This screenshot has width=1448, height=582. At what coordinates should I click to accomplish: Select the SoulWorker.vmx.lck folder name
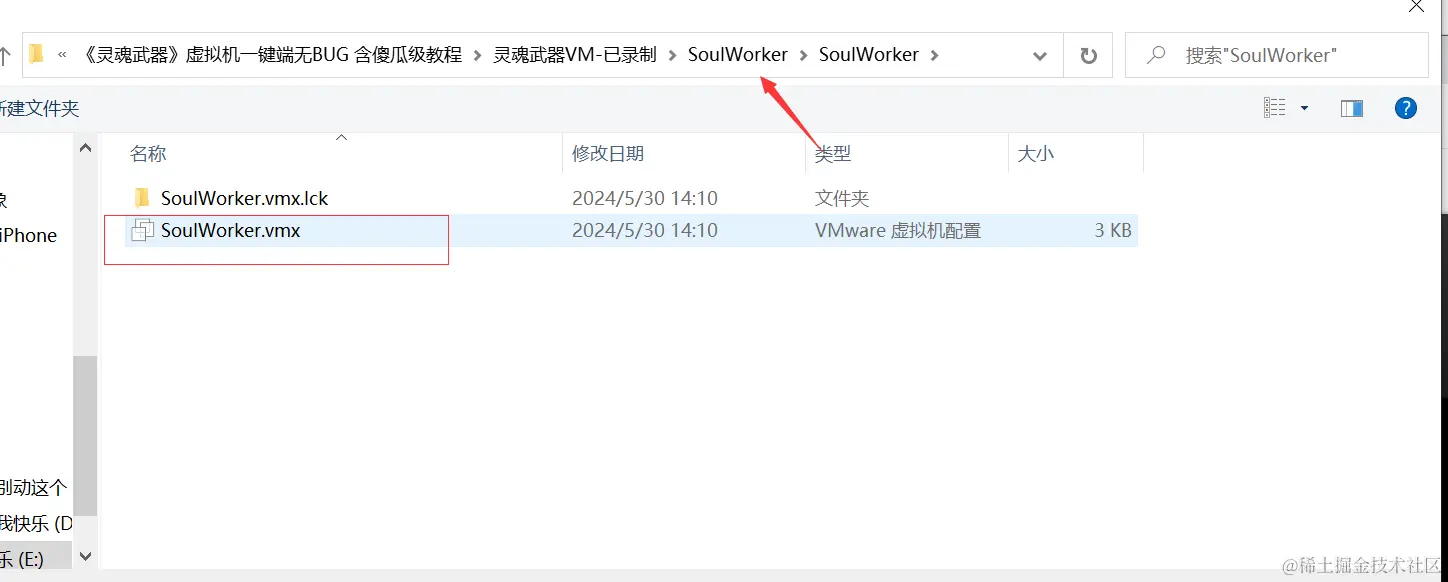coord(244,198)
